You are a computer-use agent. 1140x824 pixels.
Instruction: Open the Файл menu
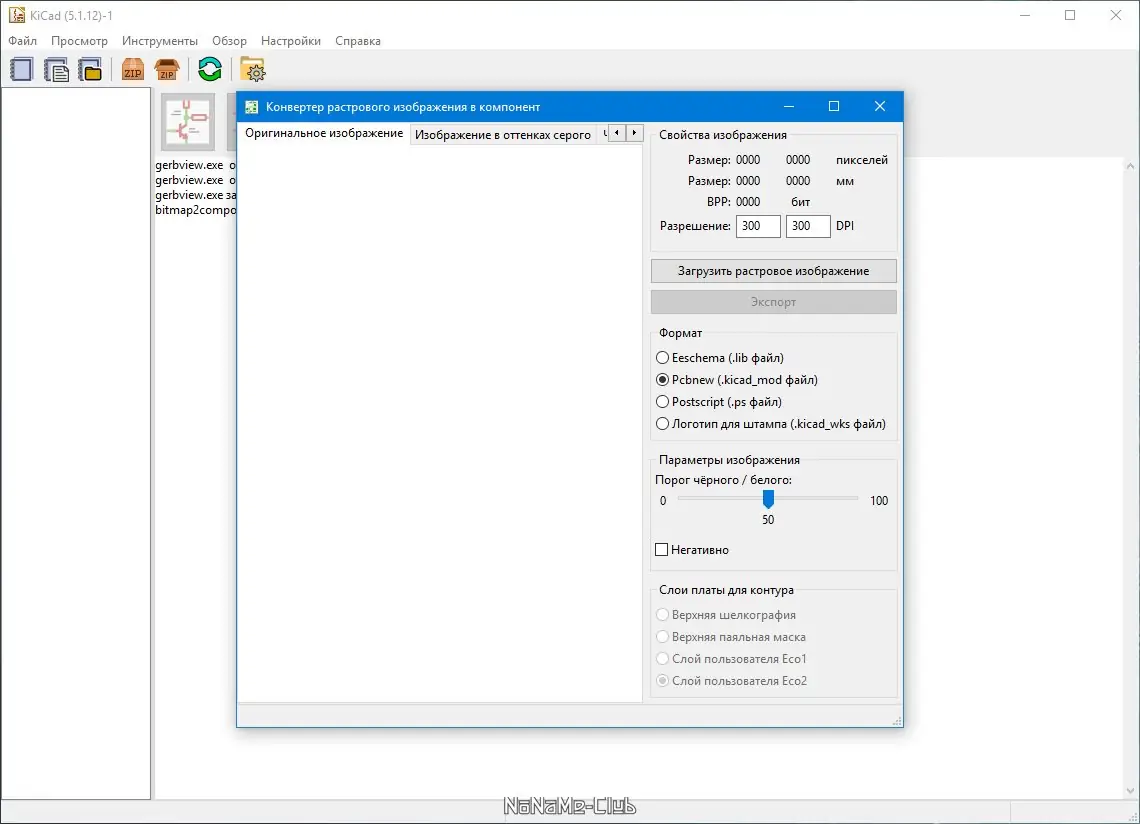coord(23,41)
